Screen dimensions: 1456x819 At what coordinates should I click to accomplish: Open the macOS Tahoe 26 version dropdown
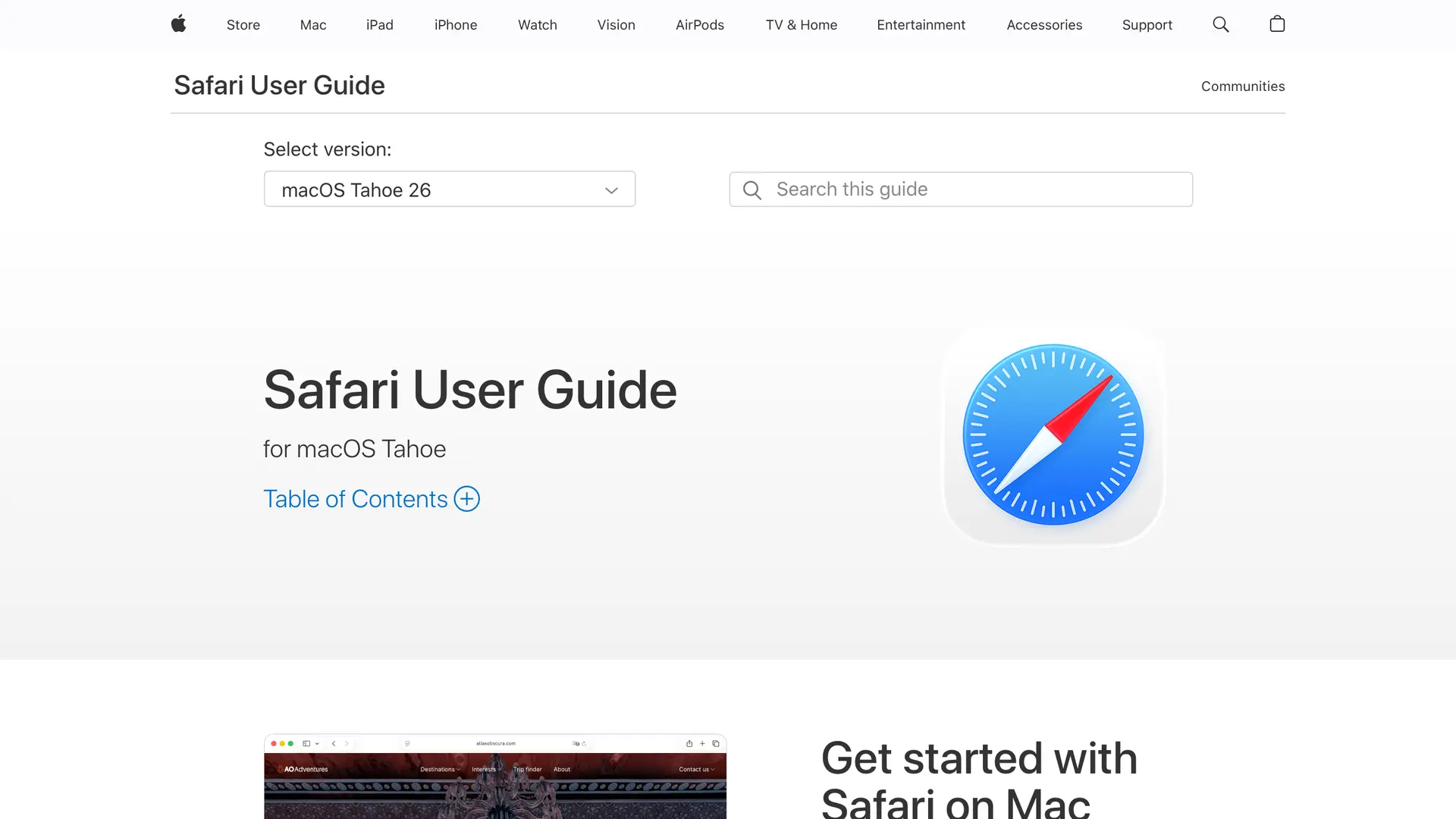[x=450, y=189]
